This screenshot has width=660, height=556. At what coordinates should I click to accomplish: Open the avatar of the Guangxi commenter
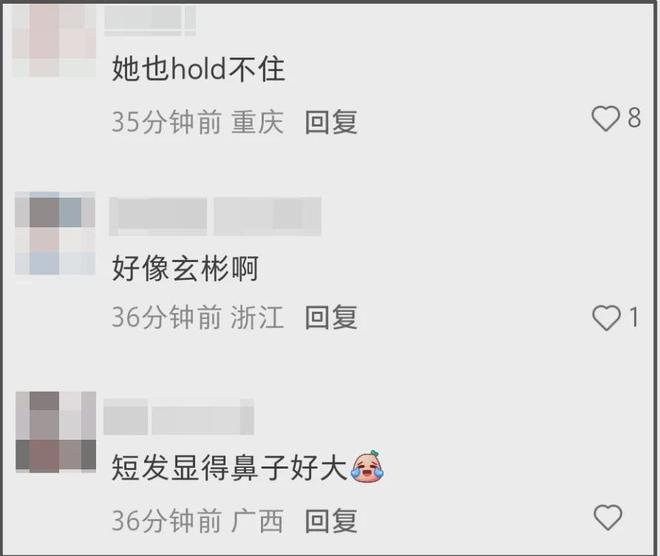tap(56, 431)
